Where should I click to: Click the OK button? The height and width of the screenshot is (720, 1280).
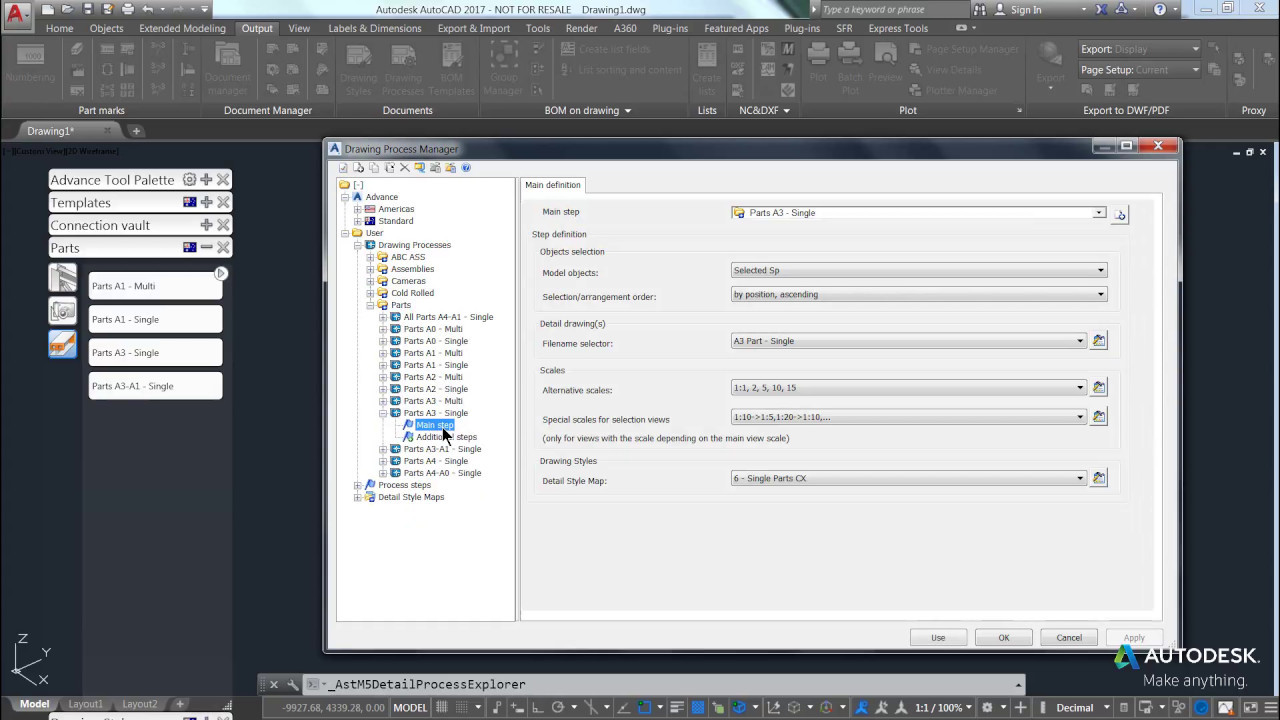pos(1004,638)
